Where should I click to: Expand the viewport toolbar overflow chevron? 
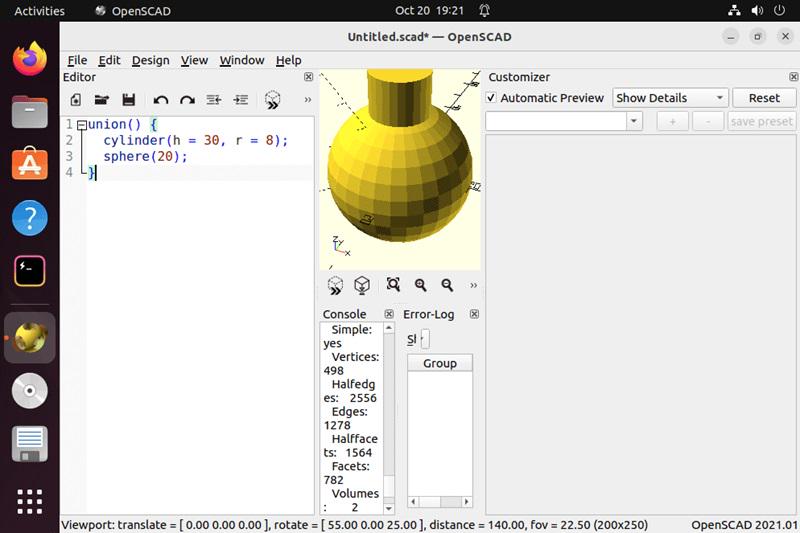(473, 285)
